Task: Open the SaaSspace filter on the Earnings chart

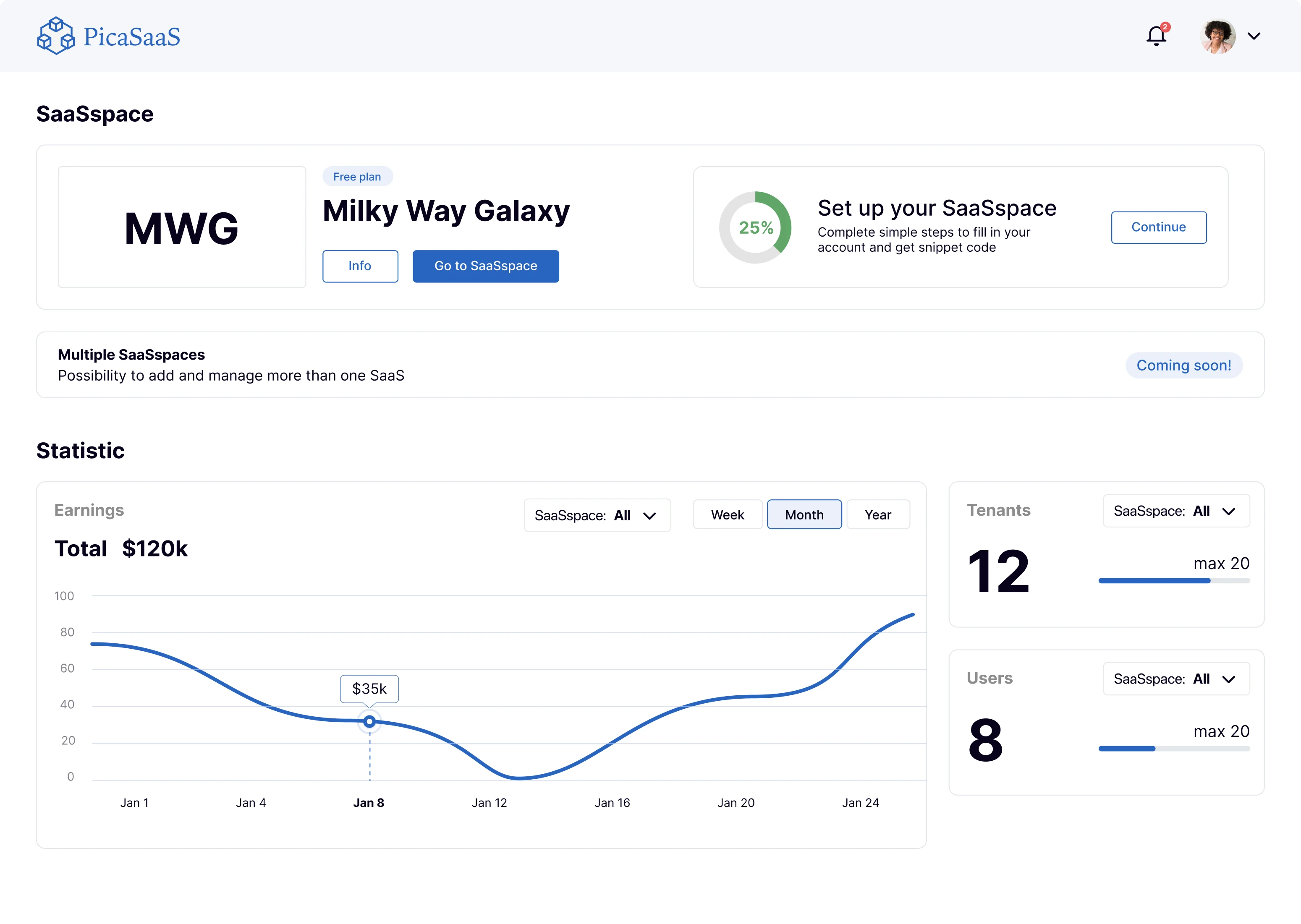Action: 597,515
